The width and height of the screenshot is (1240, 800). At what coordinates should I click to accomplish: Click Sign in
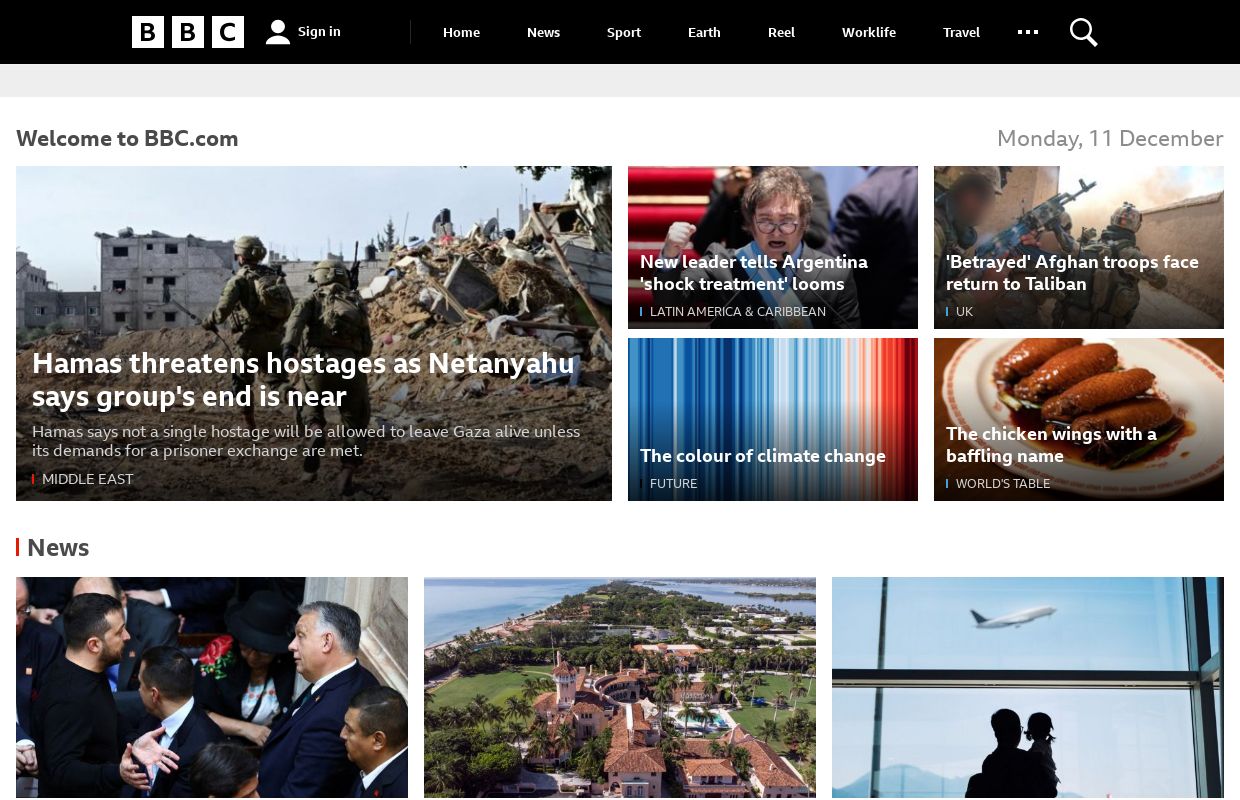click(319, 31)
